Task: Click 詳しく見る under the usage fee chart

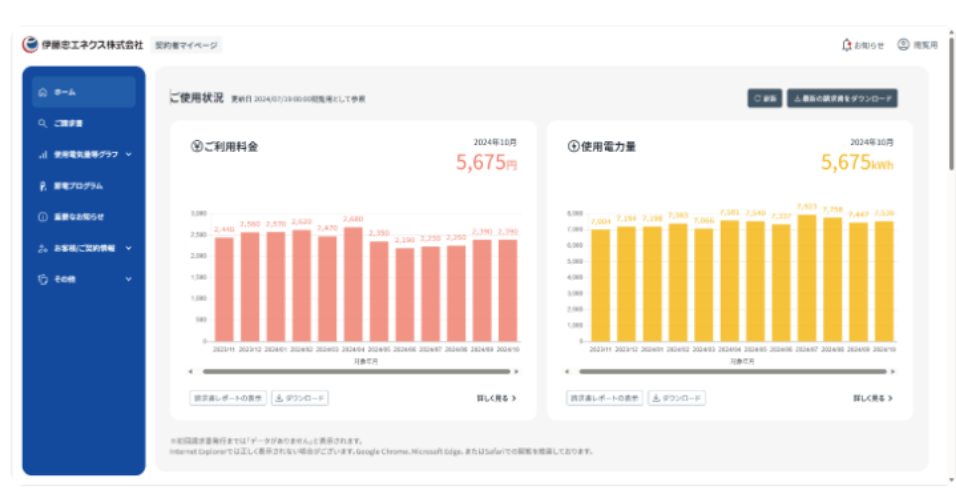Action: (496, 398)
